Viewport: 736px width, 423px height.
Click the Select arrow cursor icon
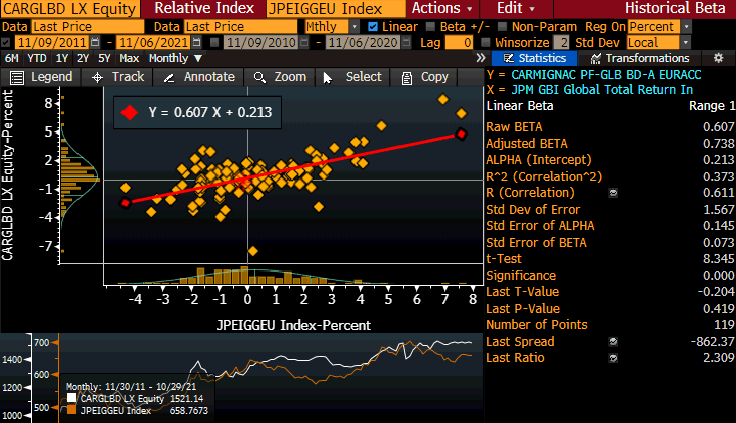[328, 78]
